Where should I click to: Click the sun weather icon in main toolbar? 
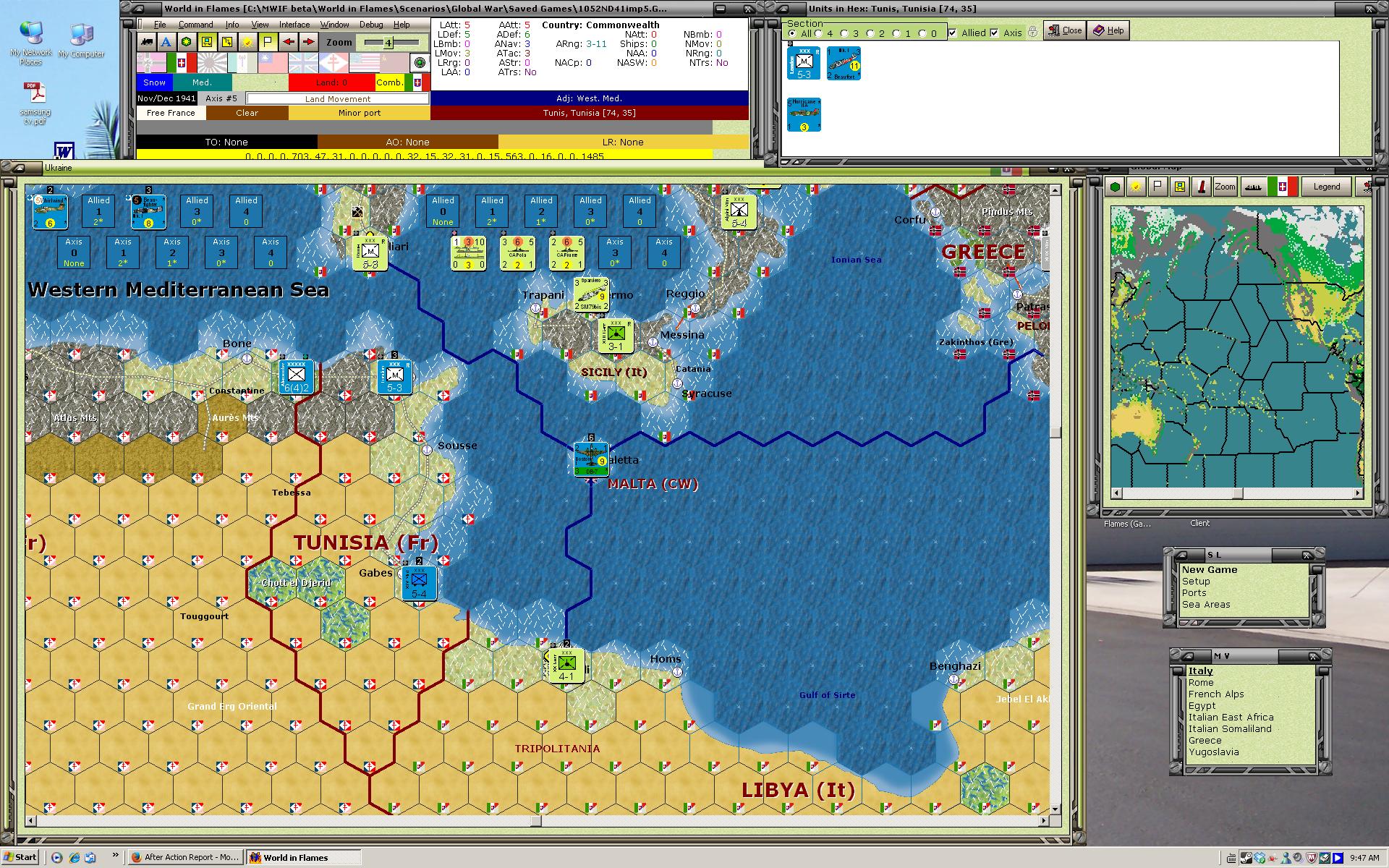[247, 42]
